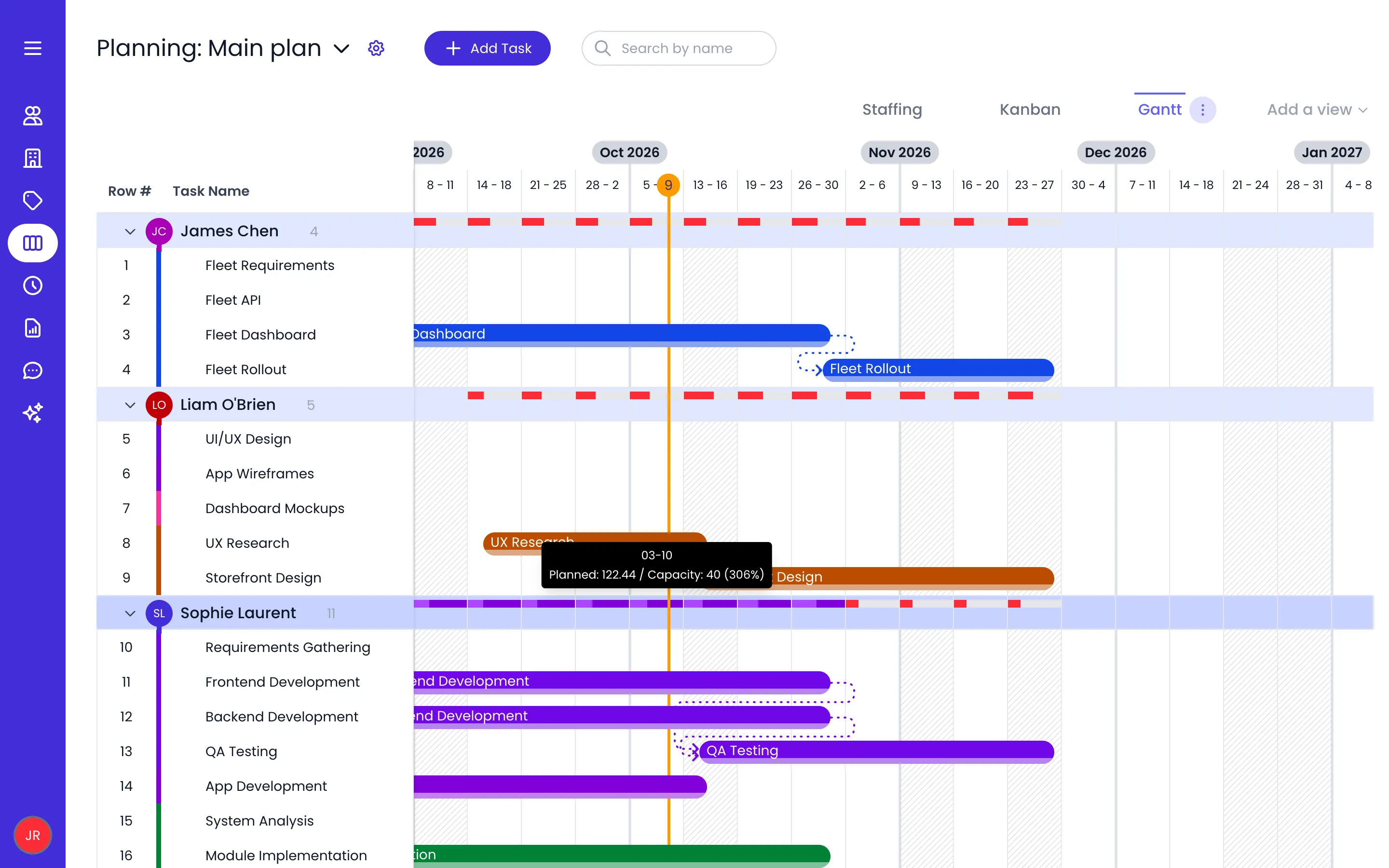Open the Dashboard Mockups task
Image resolution: width=1389 pixels, height=868 pixels.
[275, 509]
